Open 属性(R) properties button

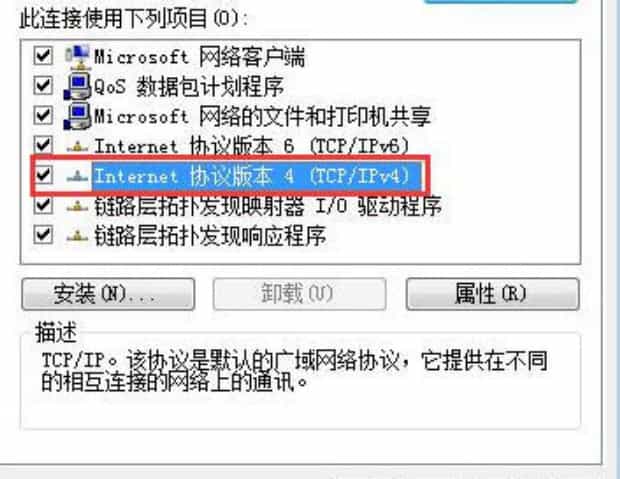(493, 294)
